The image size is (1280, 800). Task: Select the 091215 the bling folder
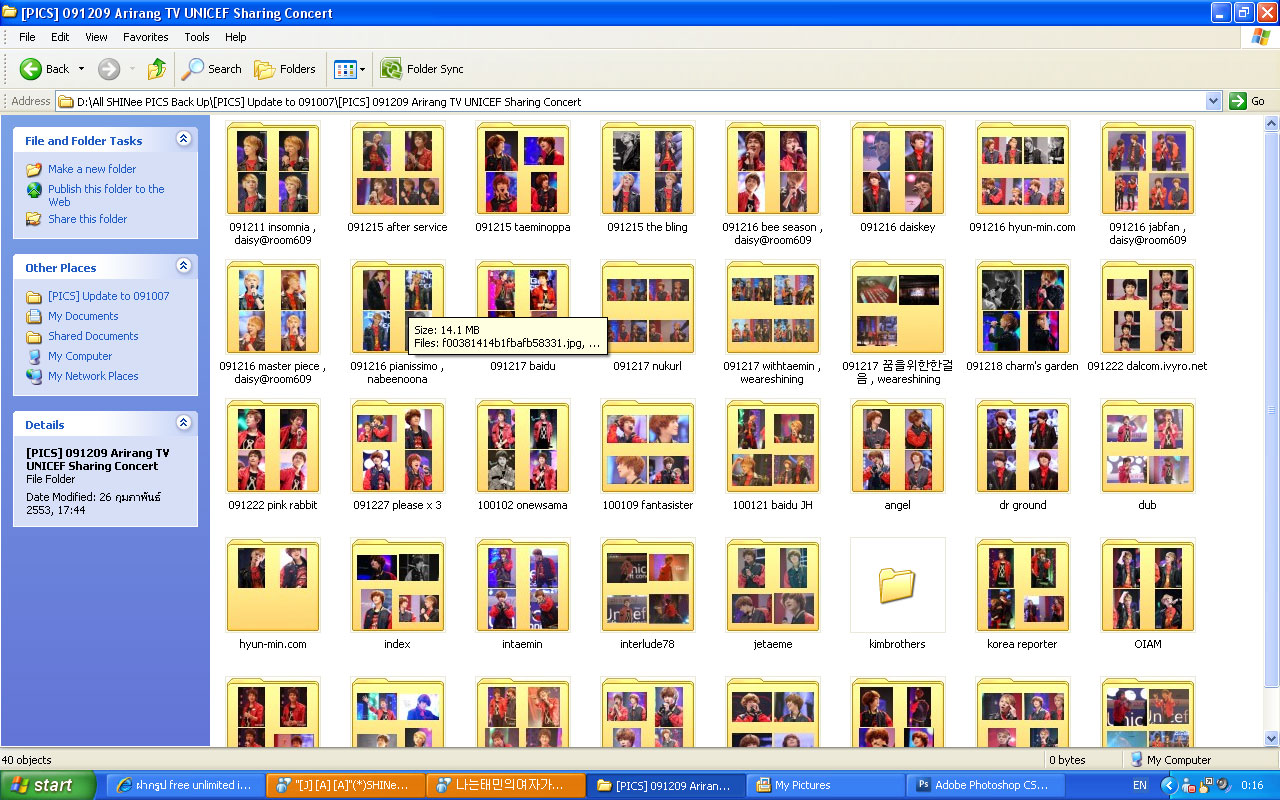pos(648,169)
